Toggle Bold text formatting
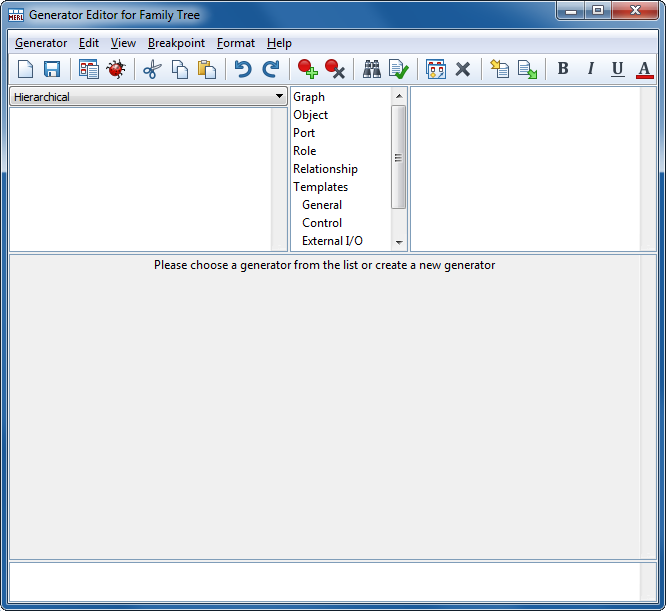Image resolution: width=666 pixels, height=611 pixels. 563,69
